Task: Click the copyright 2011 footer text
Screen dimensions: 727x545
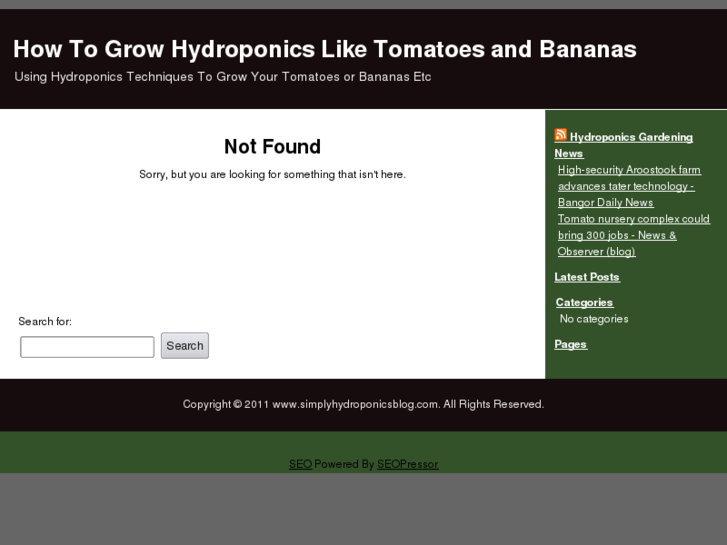Action: (363, 404)
